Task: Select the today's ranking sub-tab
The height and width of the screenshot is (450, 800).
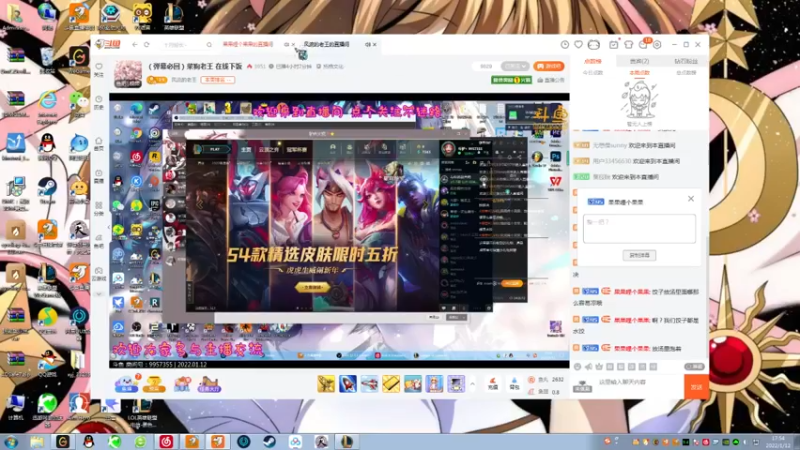Action: 593,73
